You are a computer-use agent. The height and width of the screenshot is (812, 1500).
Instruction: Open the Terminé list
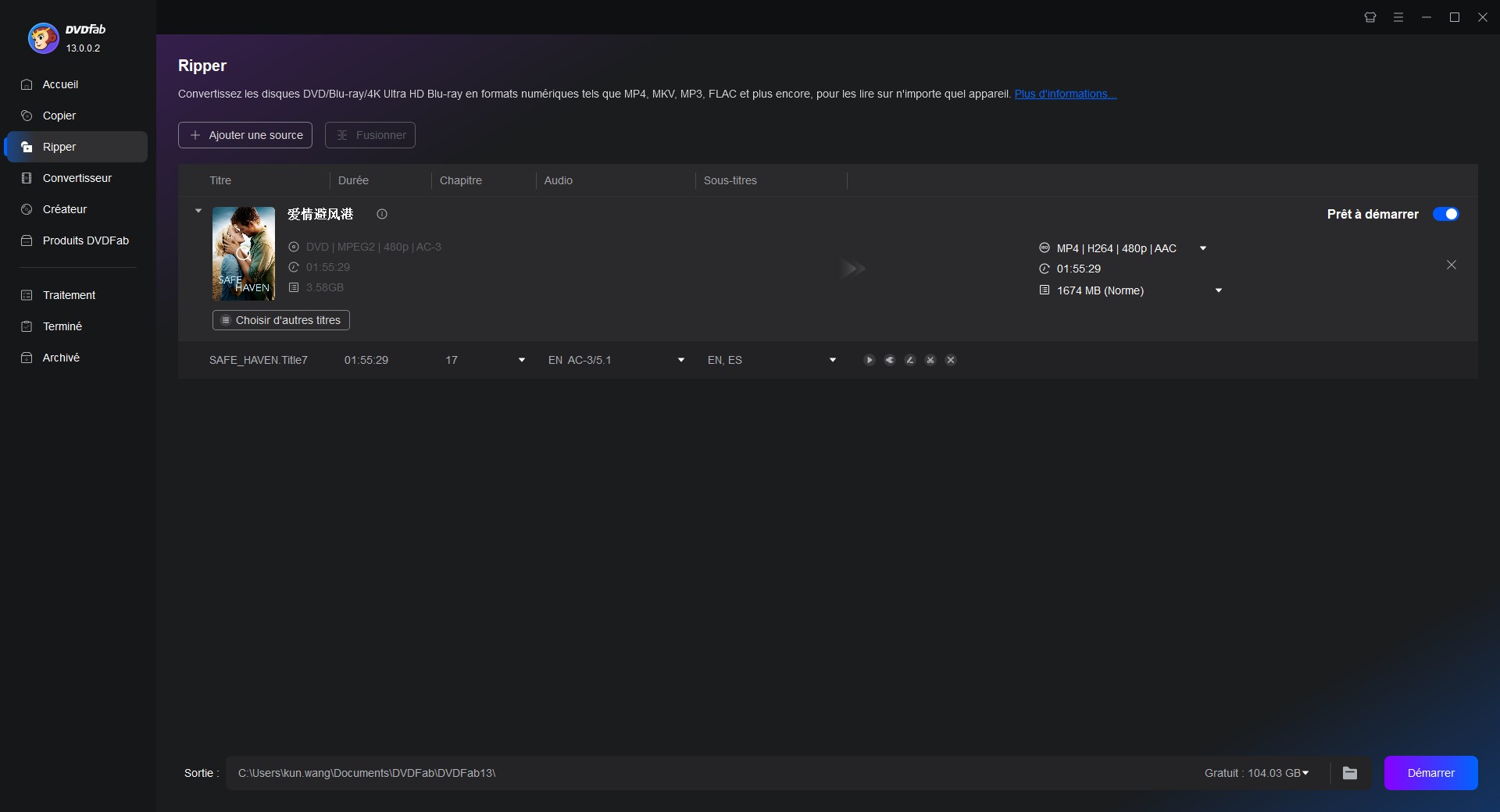[x=76, y=326]
